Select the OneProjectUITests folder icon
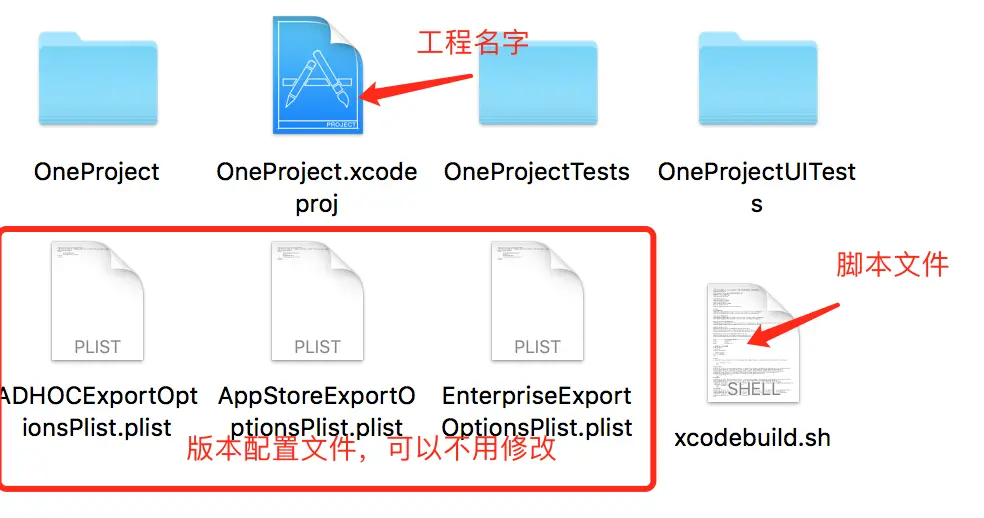The width and height of the screenshot is (984, 518). coord(758,78)
